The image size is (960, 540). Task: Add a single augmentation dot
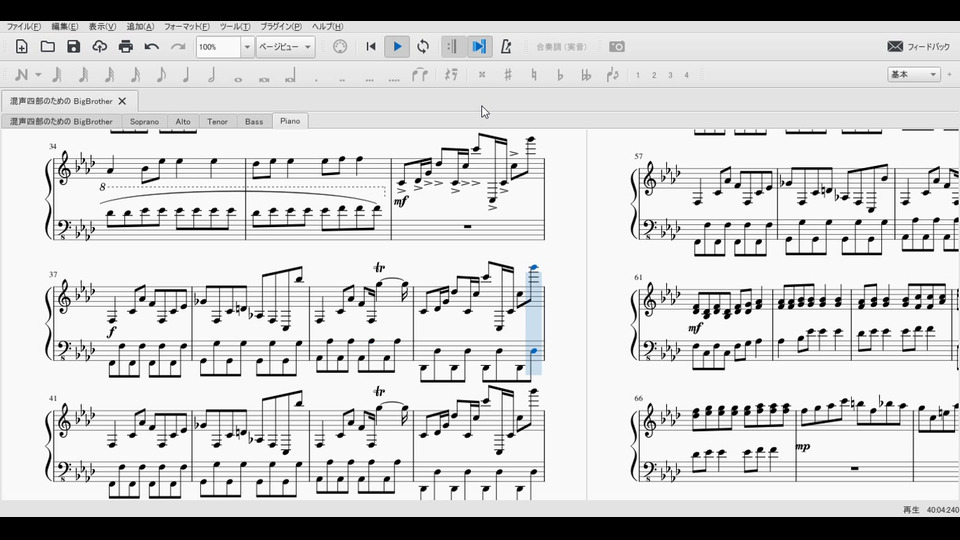tap(316, 79)
